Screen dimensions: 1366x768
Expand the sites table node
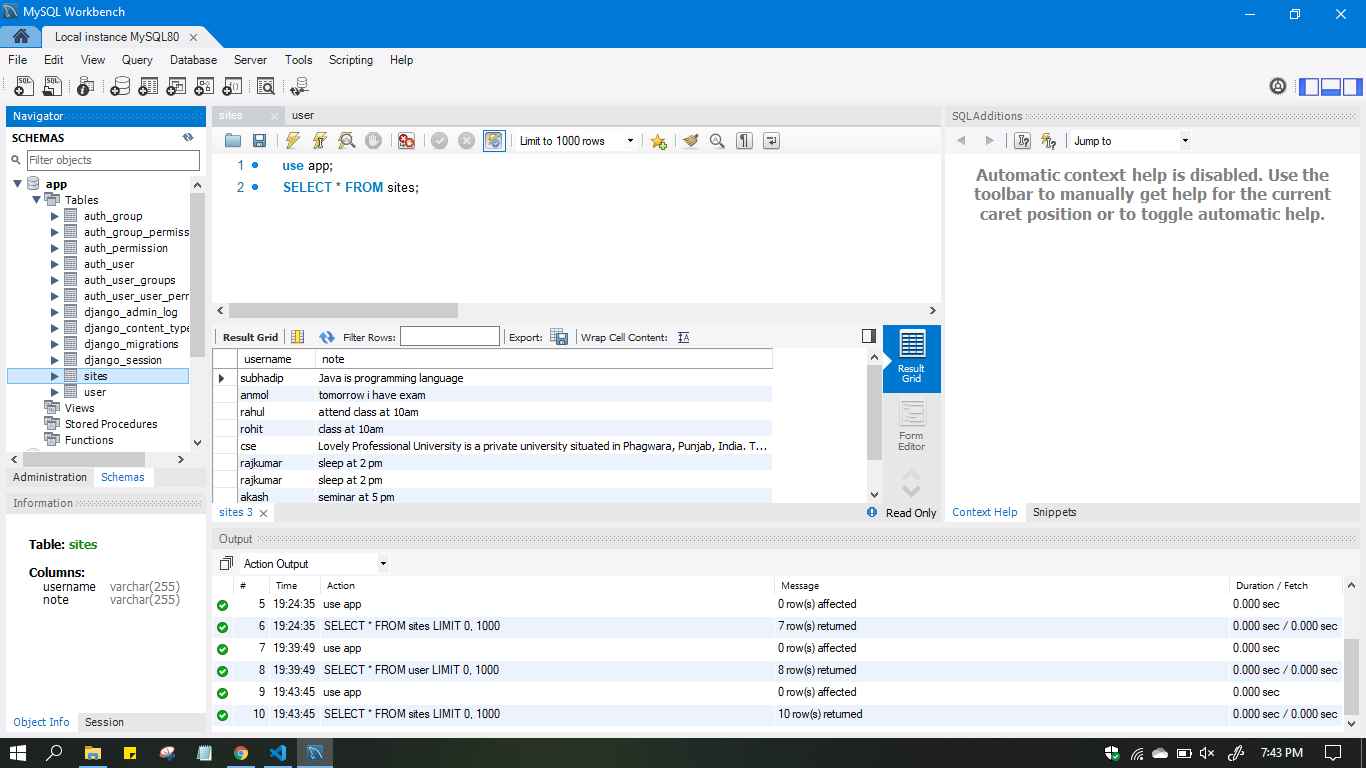[55, 376]
